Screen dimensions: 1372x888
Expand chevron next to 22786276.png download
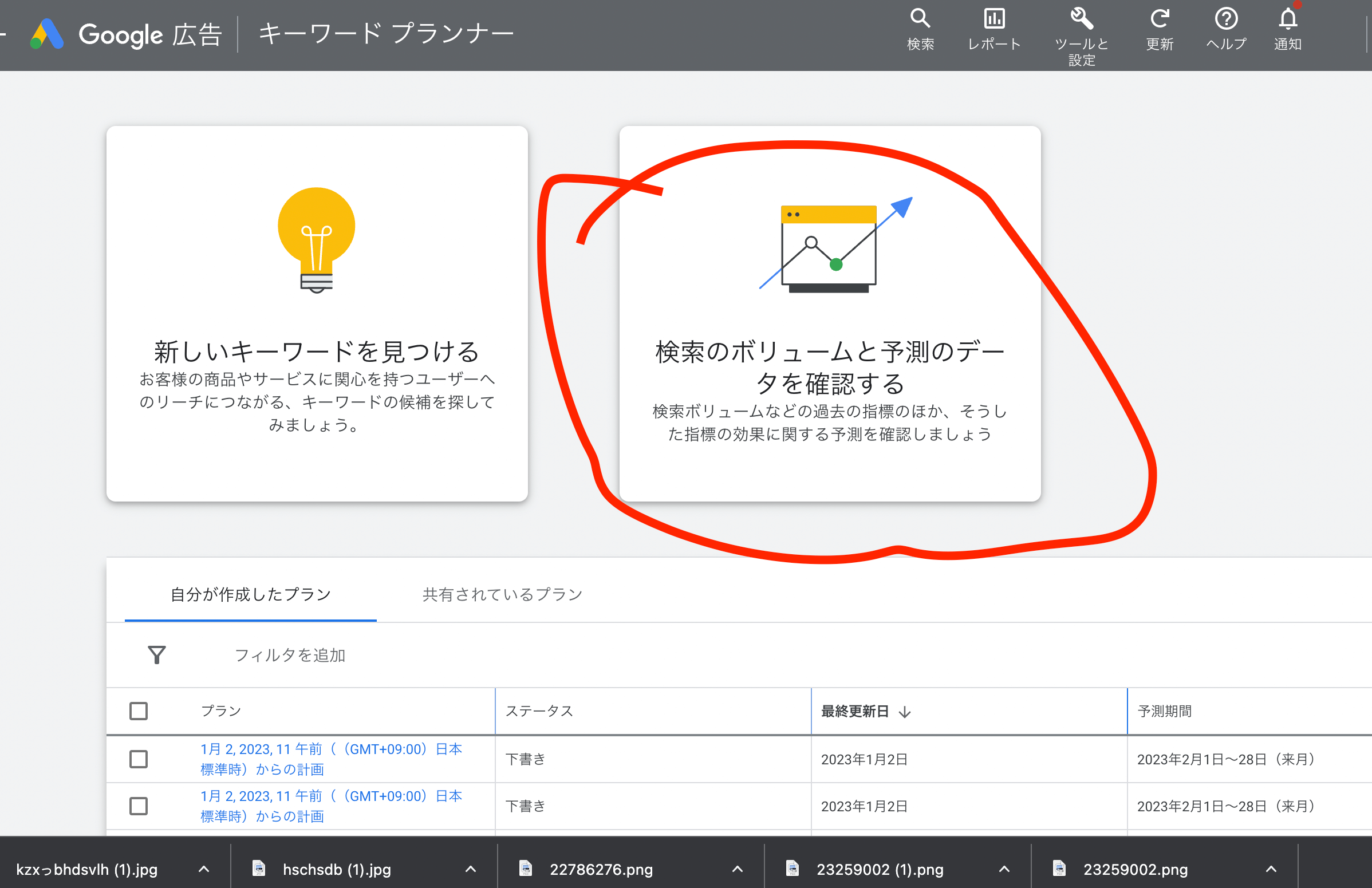[738, 869]
